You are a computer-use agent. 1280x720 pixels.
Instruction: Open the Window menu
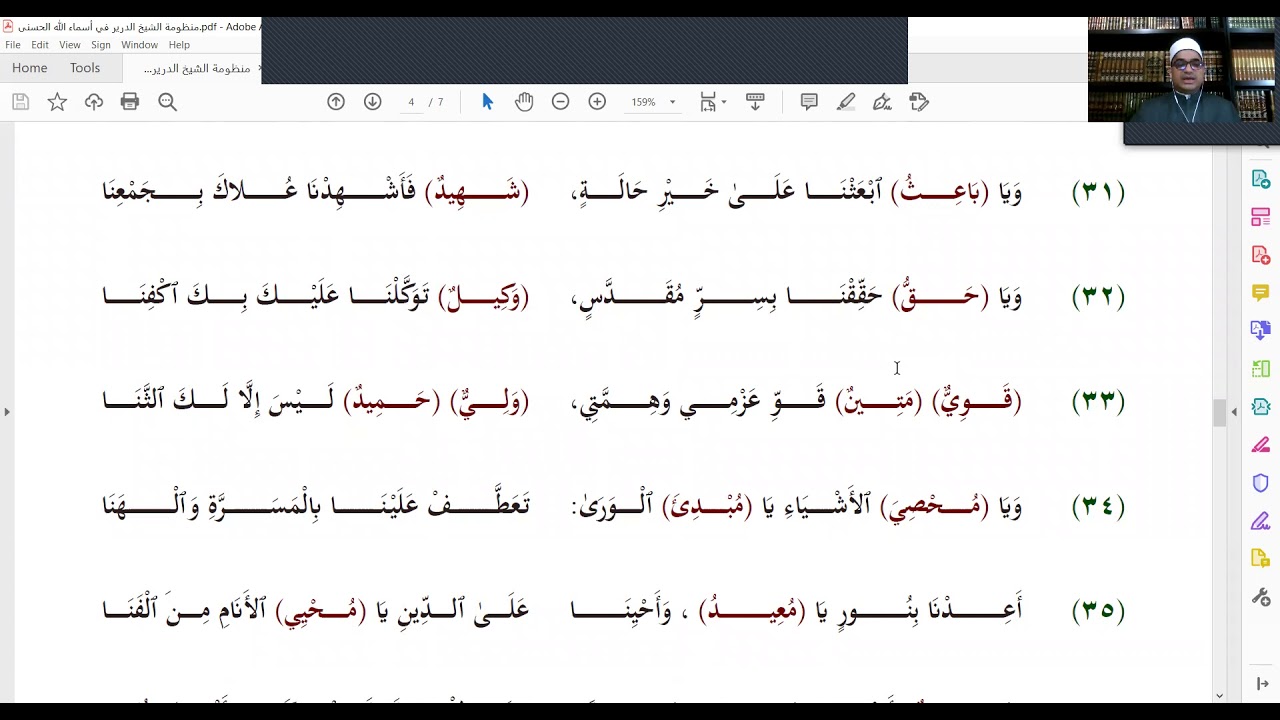tap(139, 45)
